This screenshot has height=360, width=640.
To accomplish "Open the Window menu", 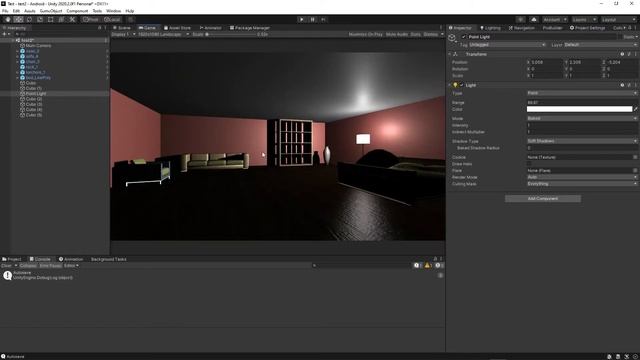I will point(113,11).
